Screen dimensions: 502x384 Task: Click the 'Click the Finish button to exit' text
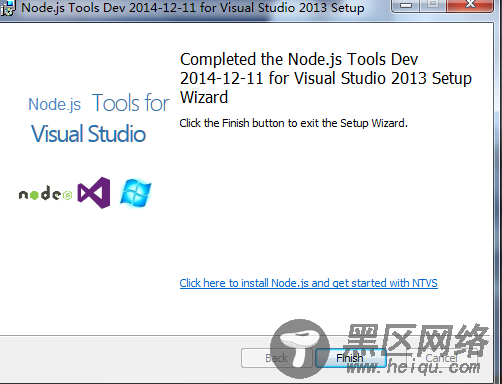293,123
